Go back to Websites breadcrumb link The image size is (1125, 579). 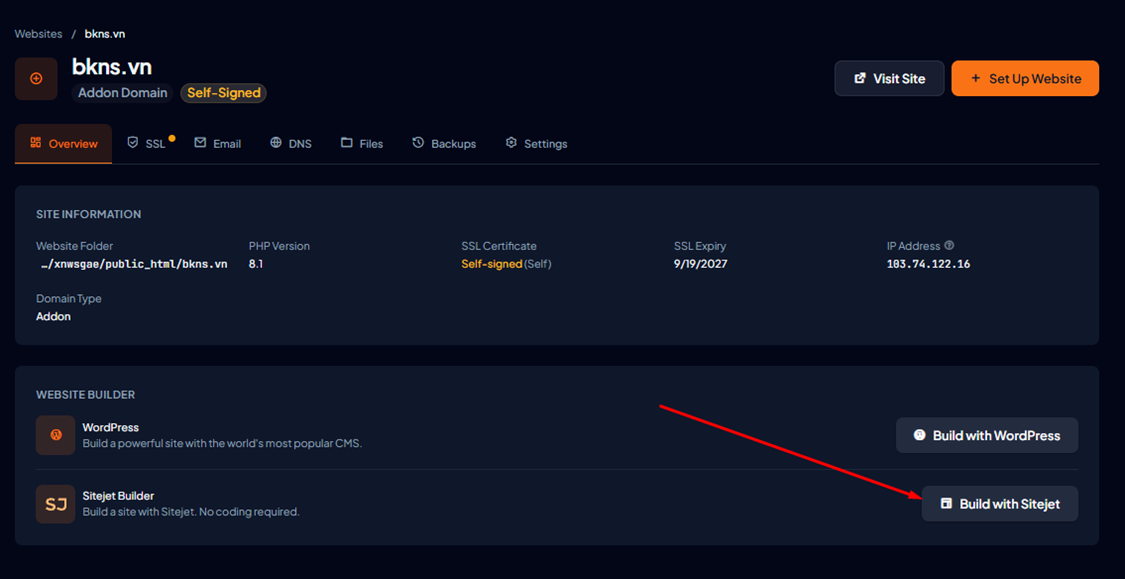(x=38, y=34)
